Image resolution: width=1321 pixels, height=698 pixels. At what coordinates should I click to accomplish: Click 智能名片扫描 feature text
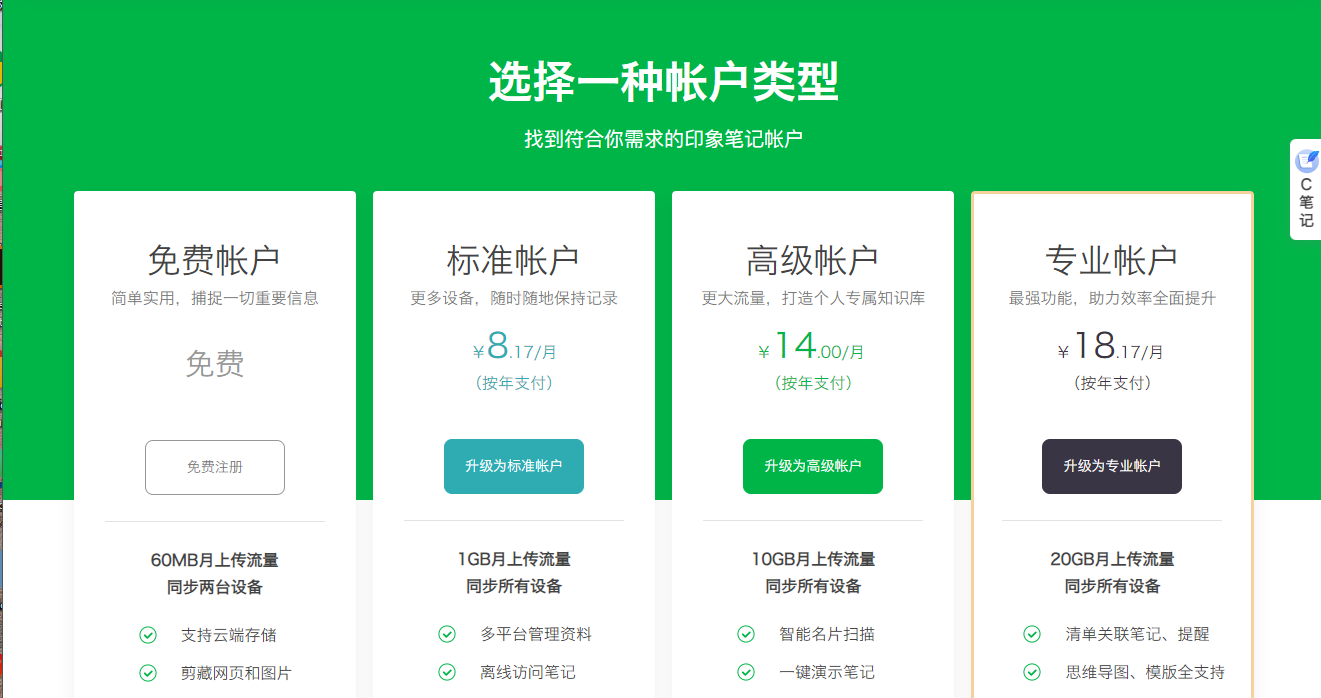pos(827,634)
